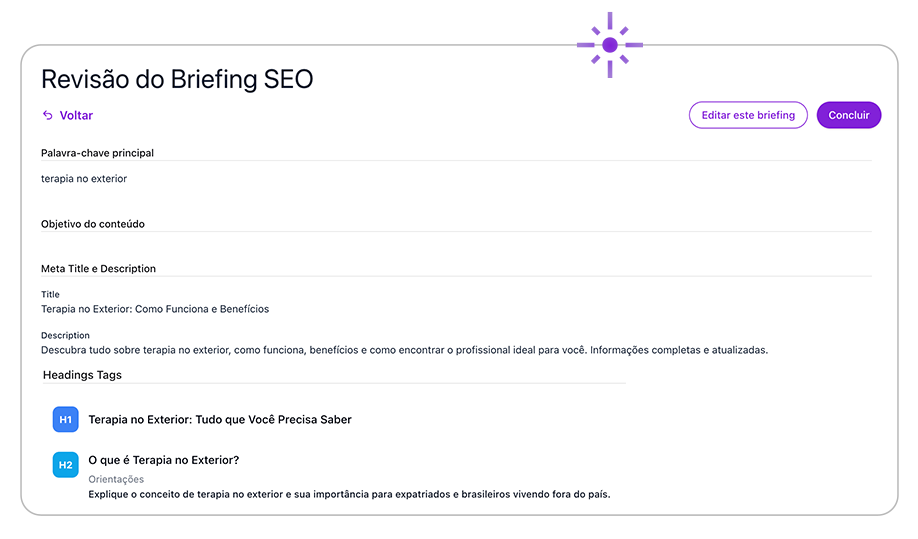
Task: Finish review with the Concluir button
Action: click(x=848, y=115)
